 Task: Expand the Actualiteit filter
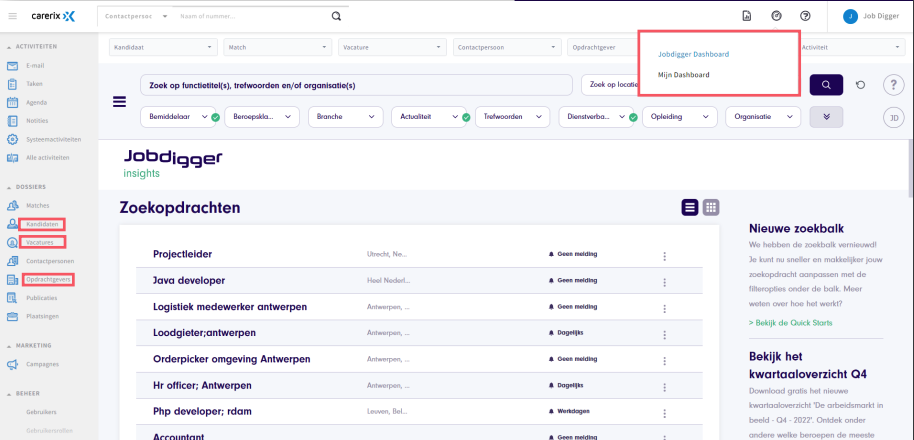[x=427, y=117]
